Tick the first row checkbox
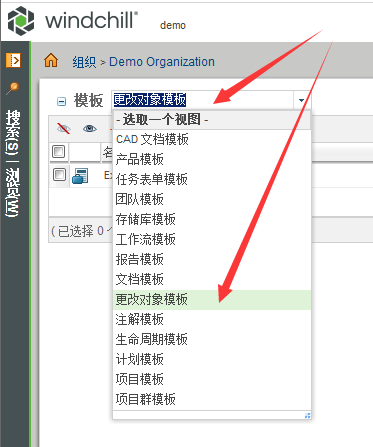The image size is (373, 447). 59,175
